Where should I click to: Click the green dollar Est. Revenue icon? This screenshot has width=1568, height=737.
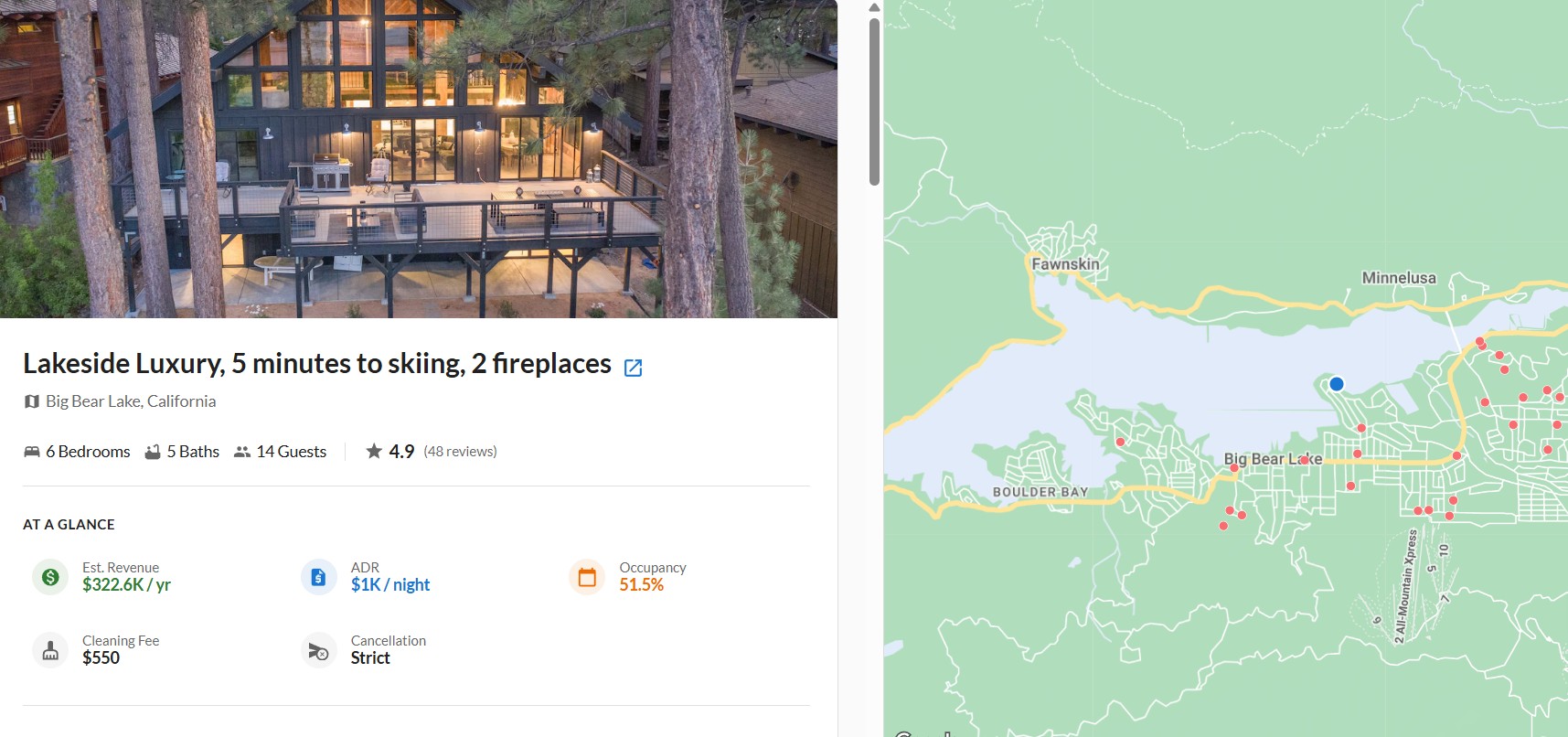click(x=50, y=577)
